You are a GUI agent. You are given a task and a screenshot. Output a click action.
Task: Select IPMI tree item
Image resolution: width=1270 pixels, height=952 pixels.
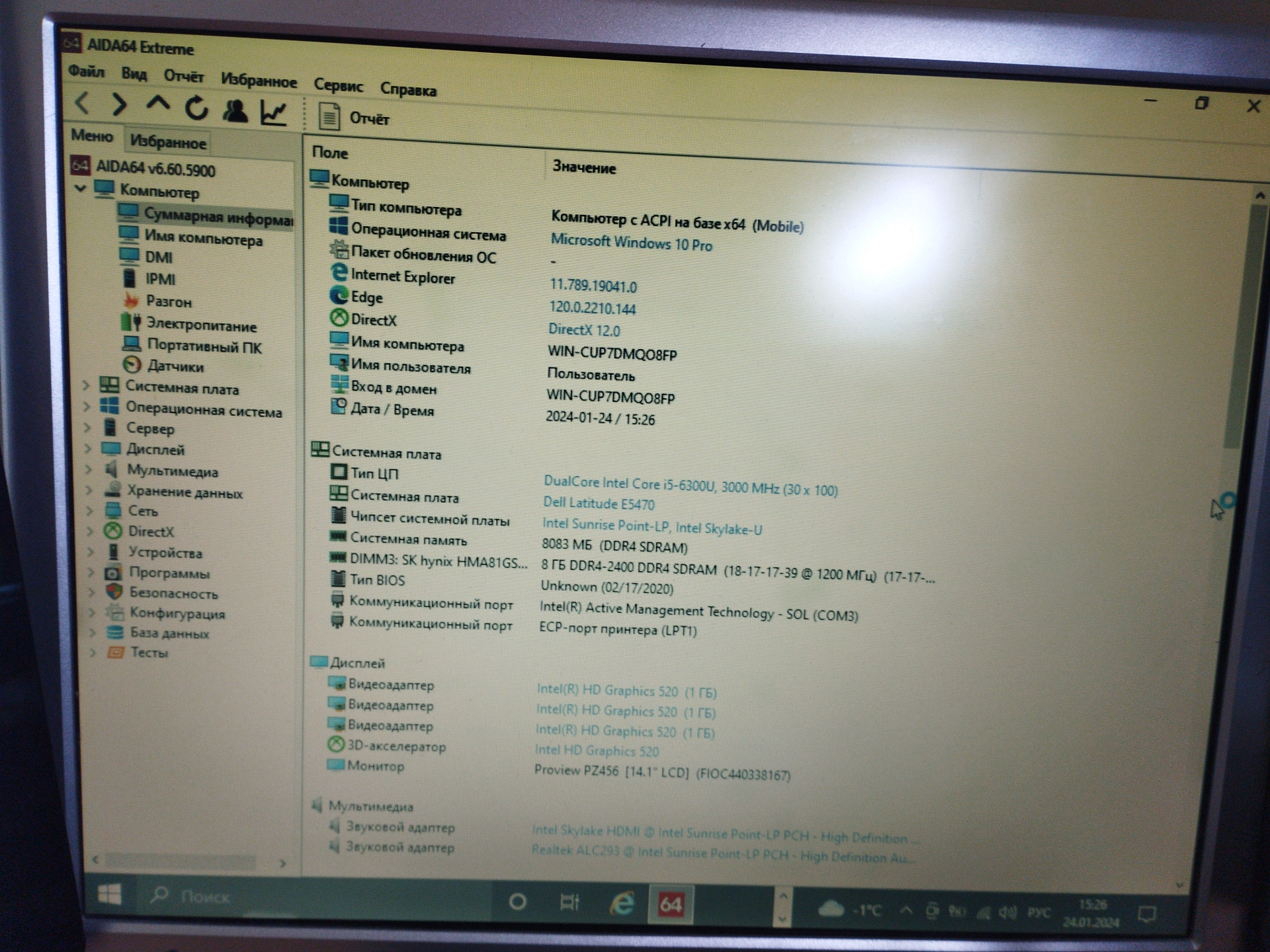click(x=149, y=278)
